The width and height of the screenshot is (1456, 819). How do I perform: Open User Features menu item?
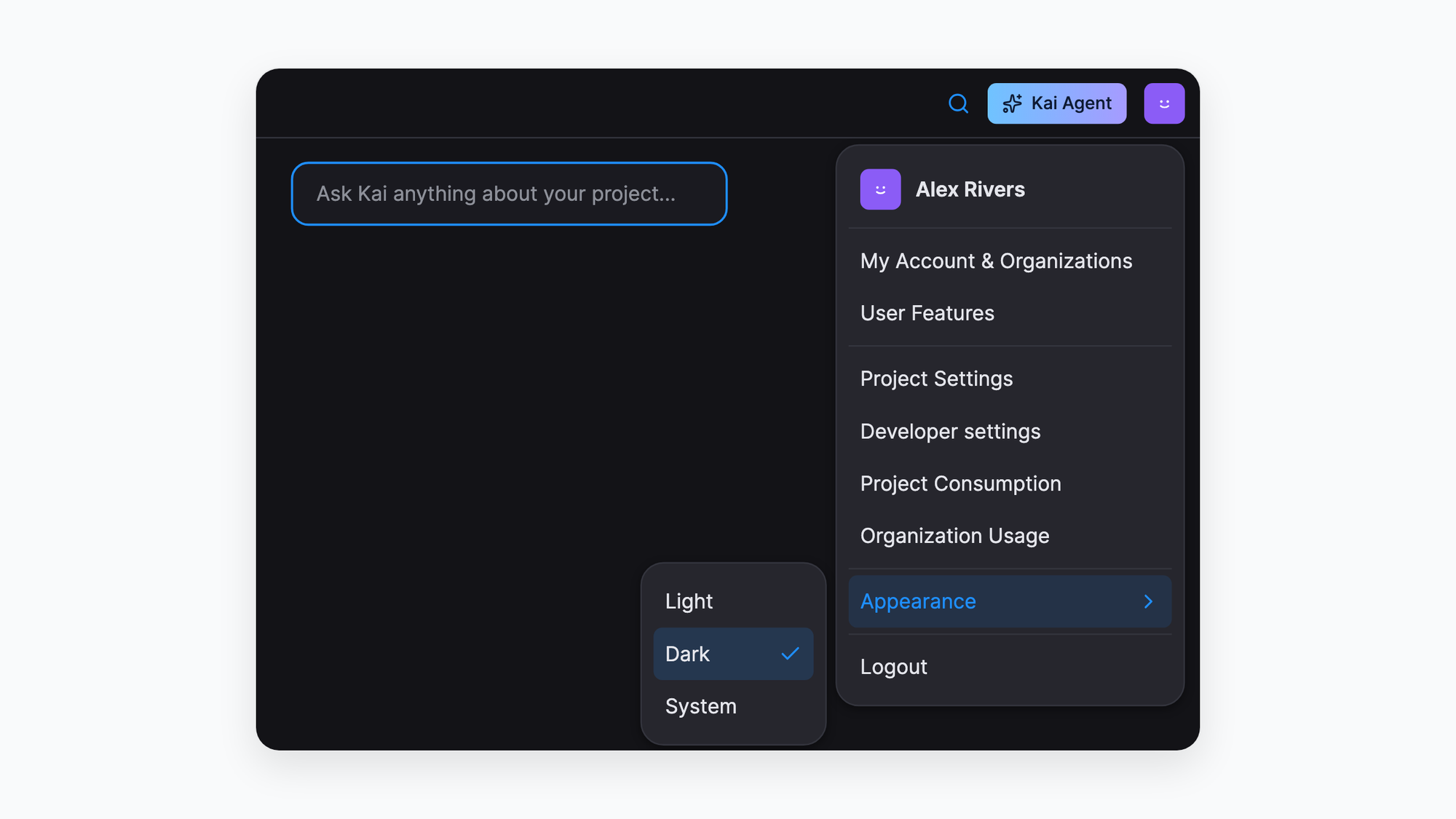tap(1010, 313)
